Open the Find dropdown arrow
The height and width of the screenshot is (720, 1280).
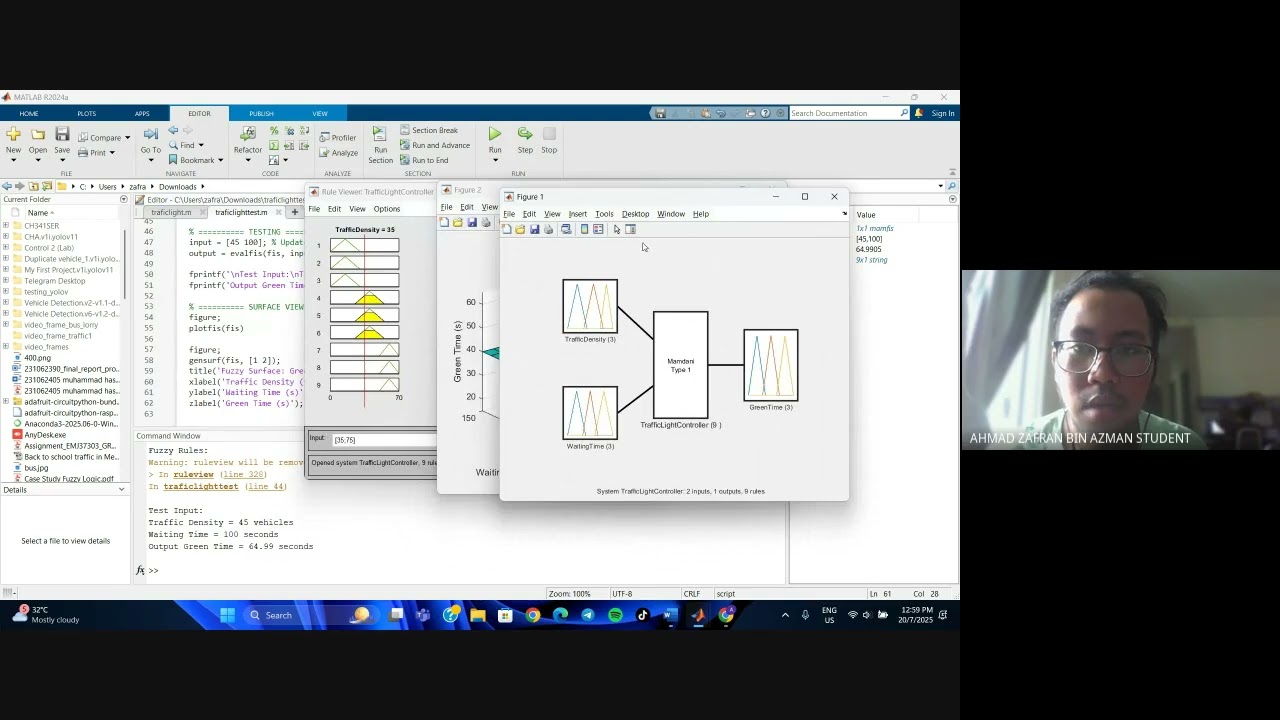(x=200, y=146)
